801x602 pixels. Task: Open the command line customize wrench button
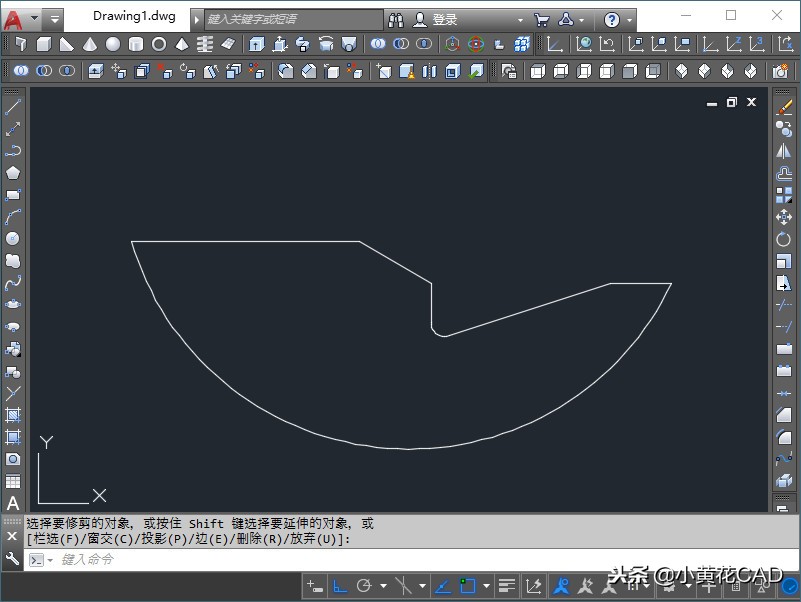12,560
